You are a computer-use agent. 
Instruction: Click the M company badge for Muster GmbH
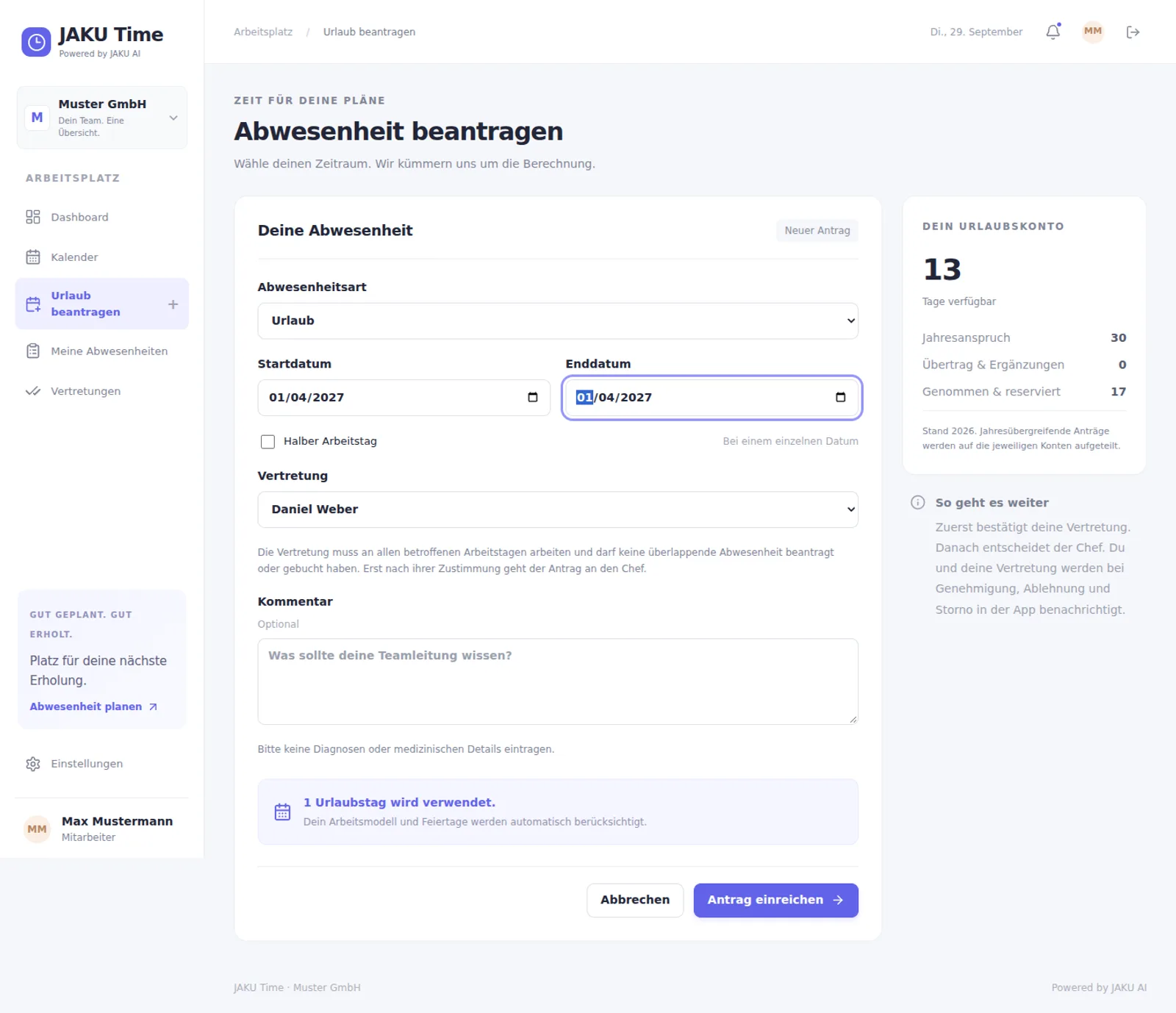click(x=37, y=118)
